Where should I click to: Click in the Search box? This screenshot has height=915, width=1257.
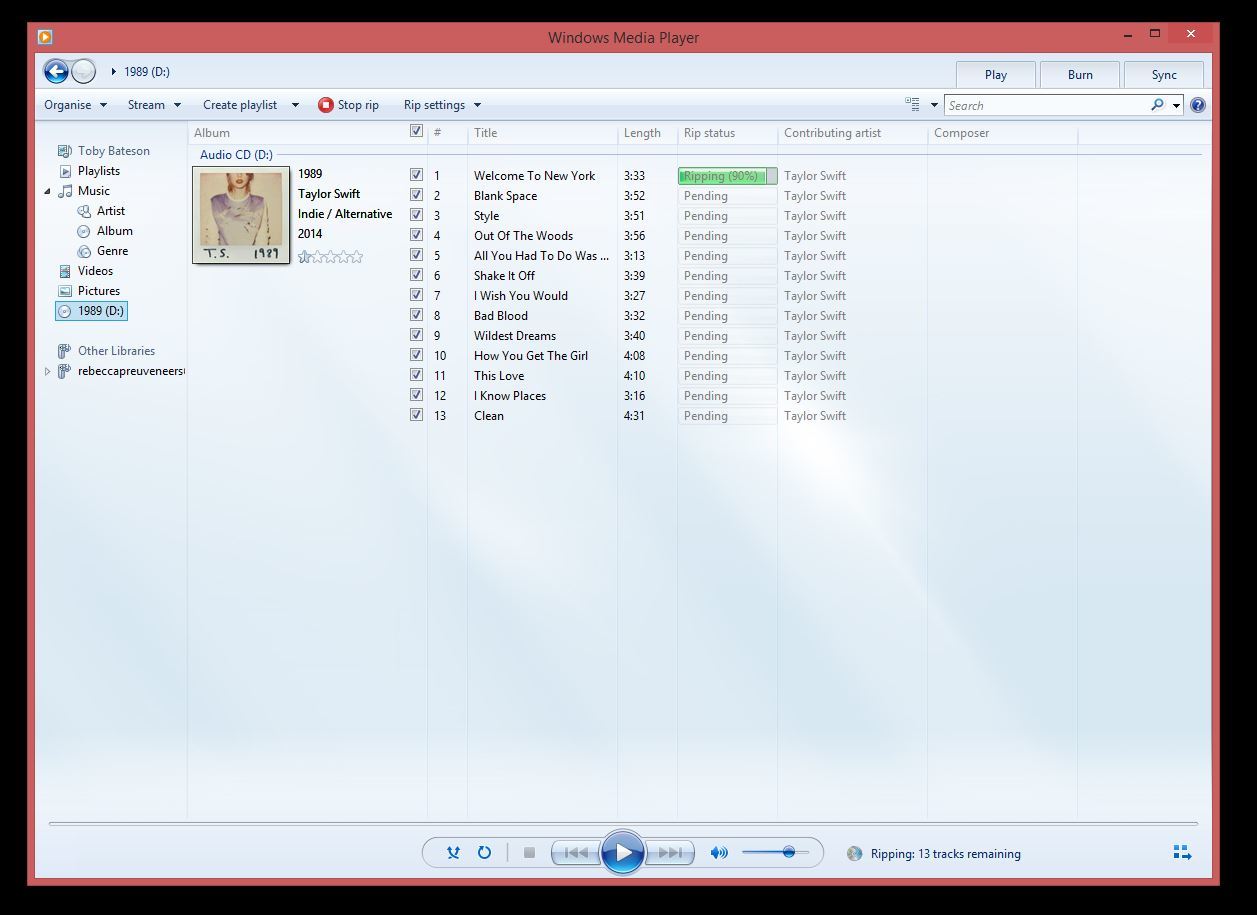click(x=1045, y=105)
